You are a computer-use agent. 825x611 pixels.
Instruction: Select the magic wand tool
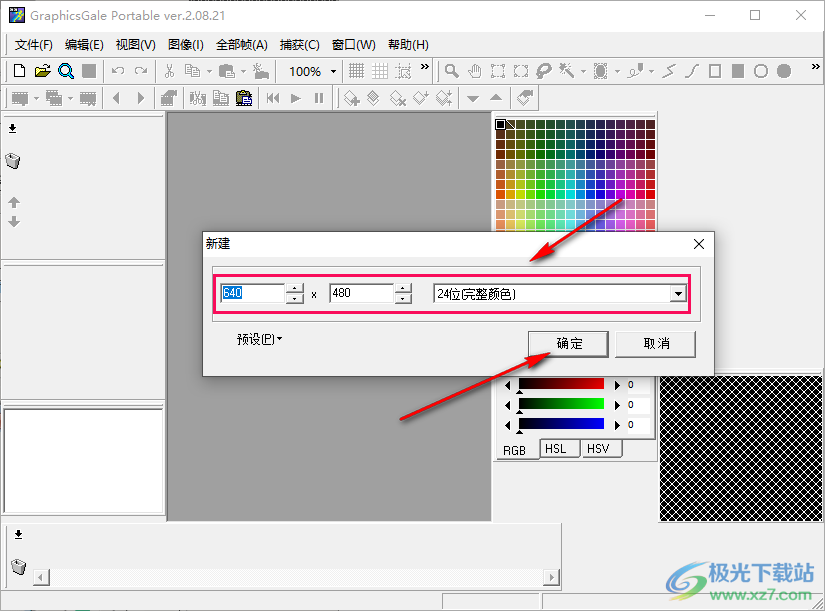tap(567, 71)
